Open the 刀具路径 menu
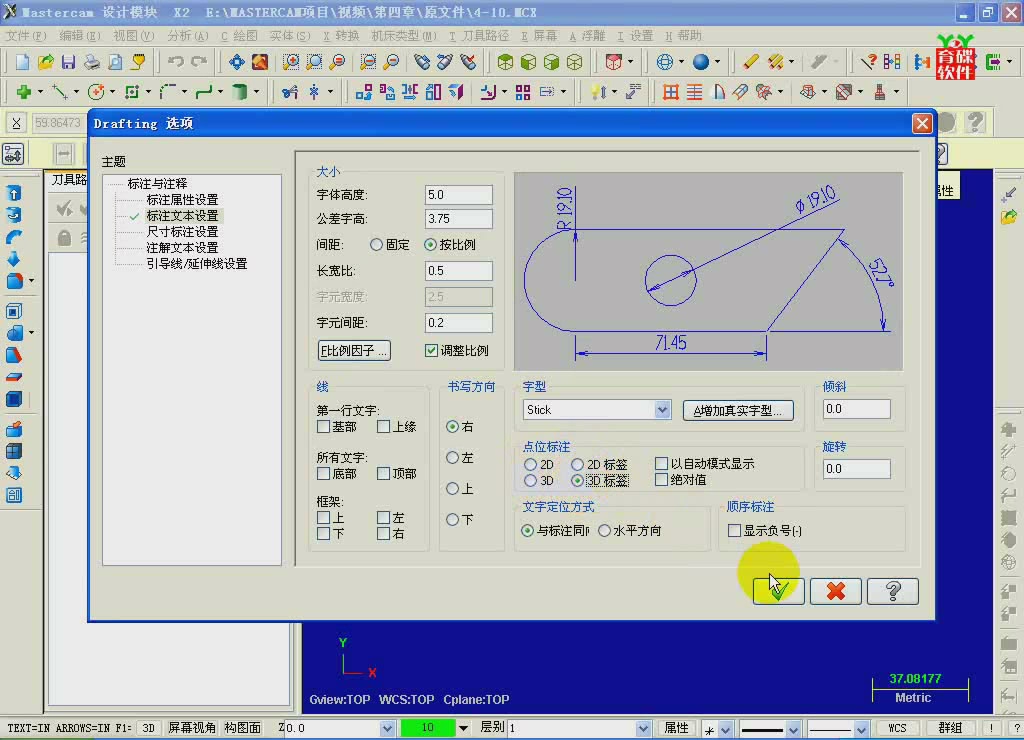The height and width of the screenshot is (740, 1024). click(480, 36)
